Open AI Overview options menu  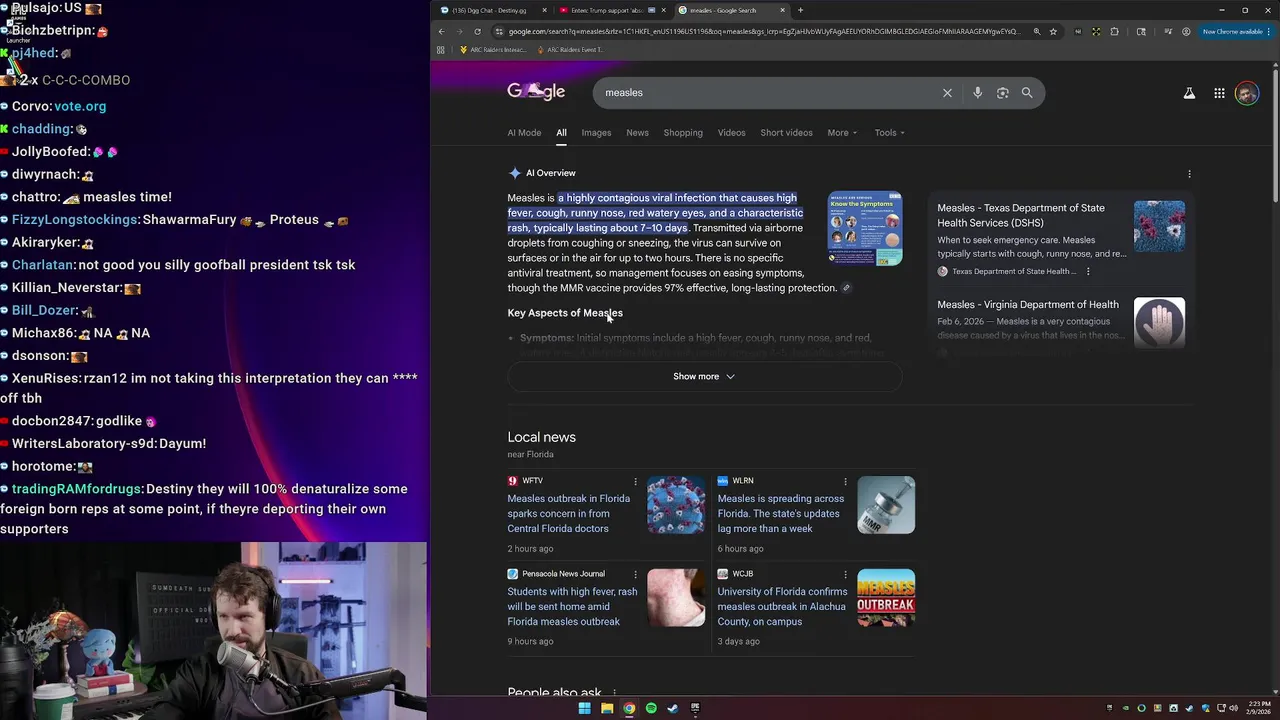[x=1189, y=174]
